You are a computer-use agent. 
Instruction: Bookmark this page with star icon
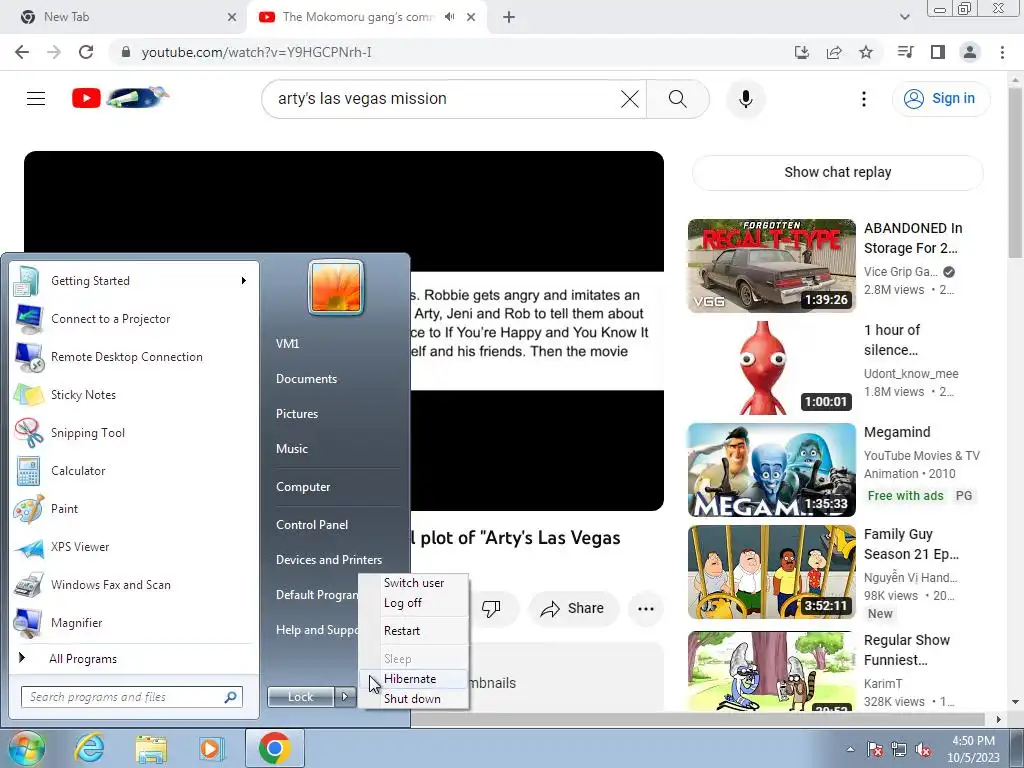pyautogui.click(x=866, y=52)
